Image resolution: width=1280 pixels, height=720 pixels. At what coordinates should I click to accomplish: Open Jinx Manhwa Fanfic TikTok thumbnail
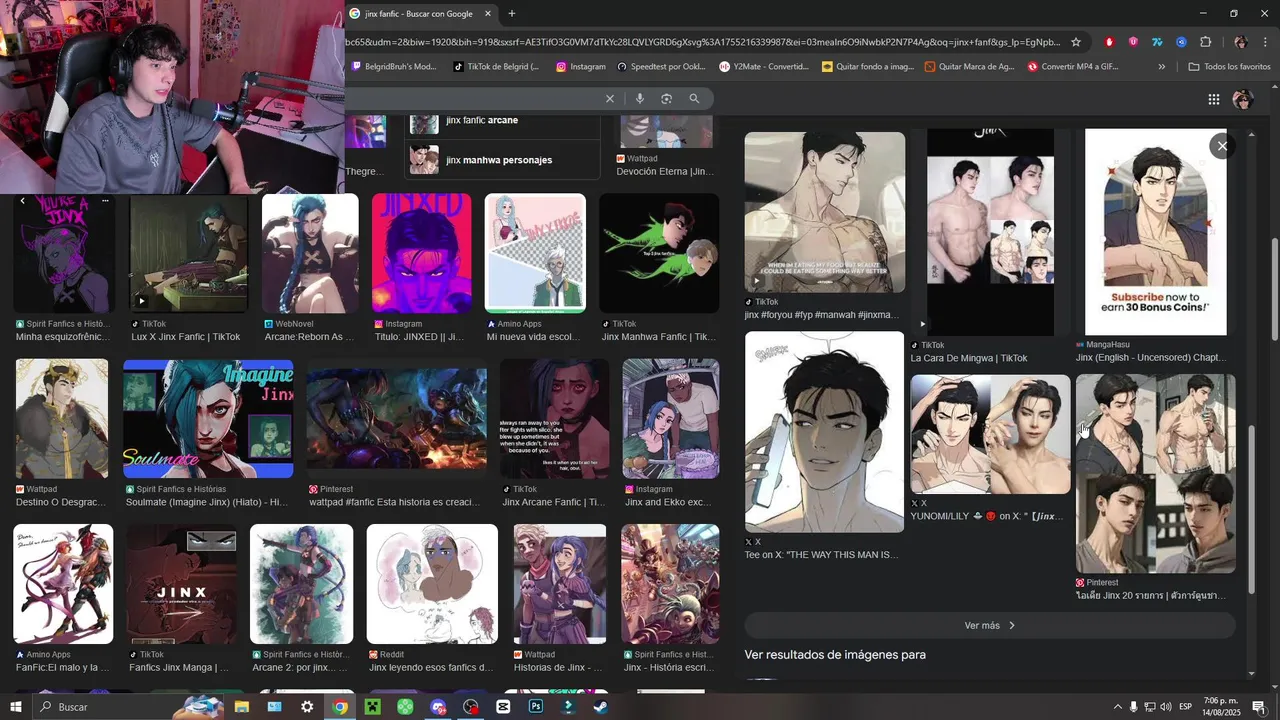pyautogui.click(x=659, y=254)
